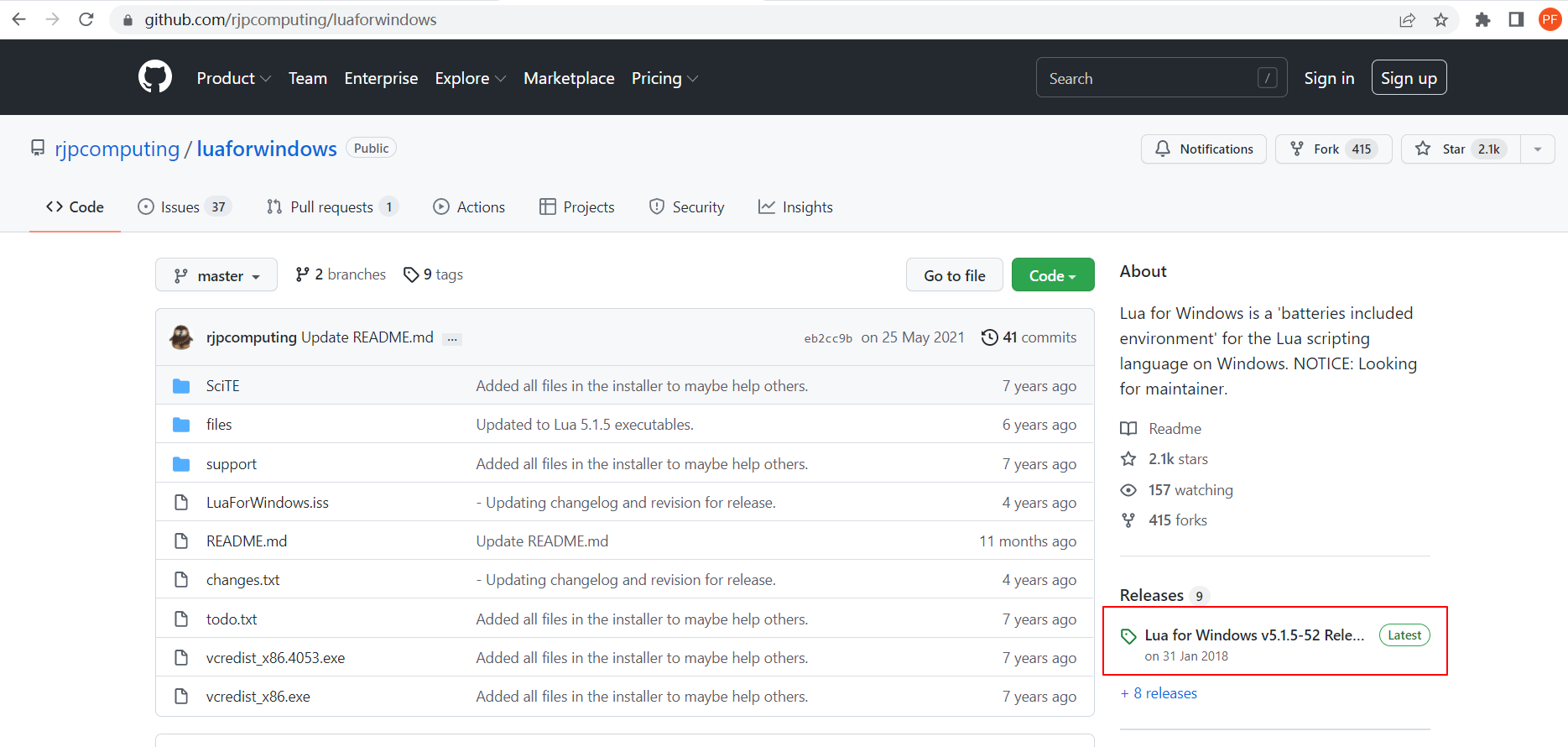
Task: Click the GitHub search field
Action: coord(1161,78)
